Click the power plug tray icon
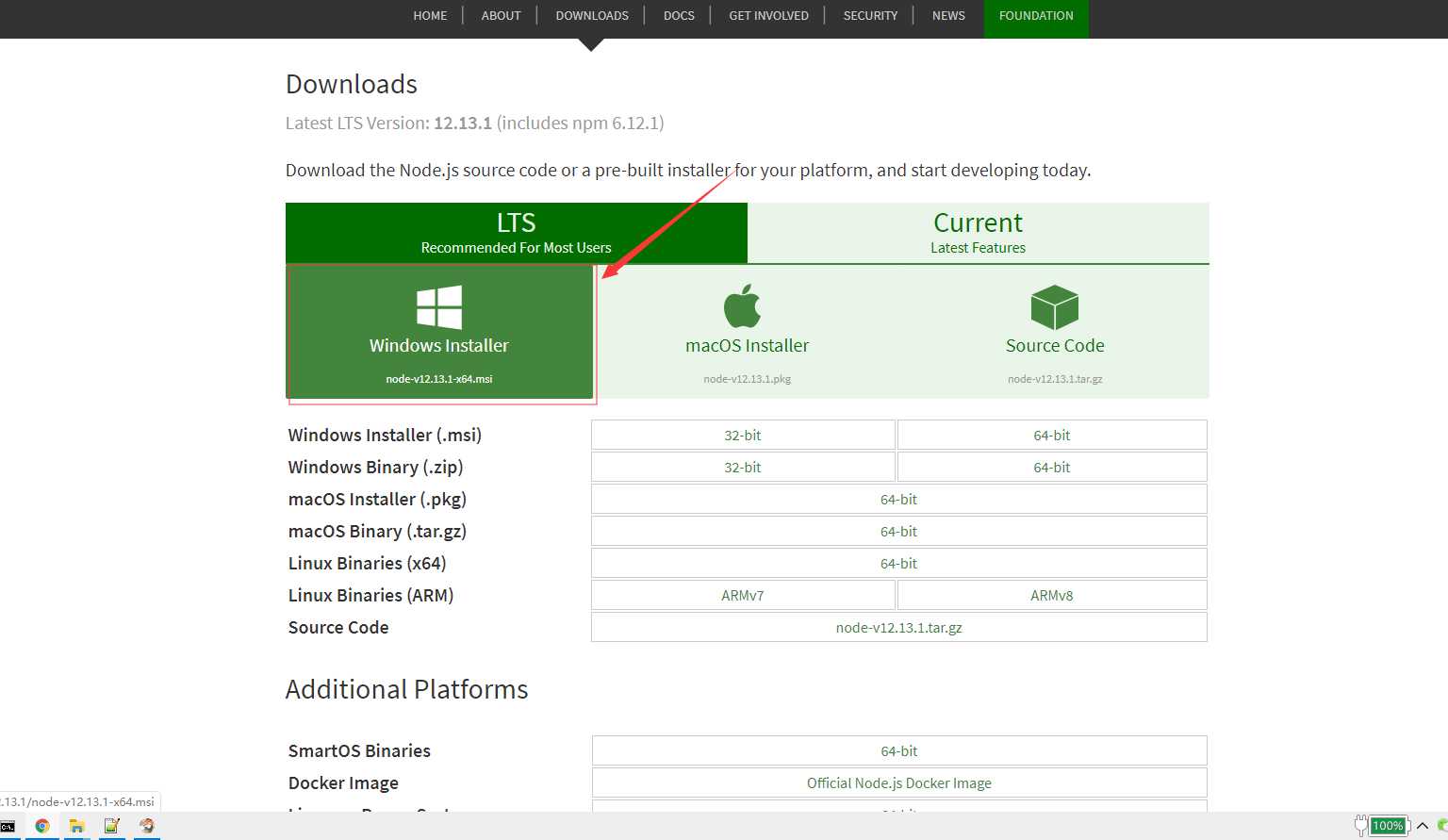The image size is (1448, 840). point(1360,826)
